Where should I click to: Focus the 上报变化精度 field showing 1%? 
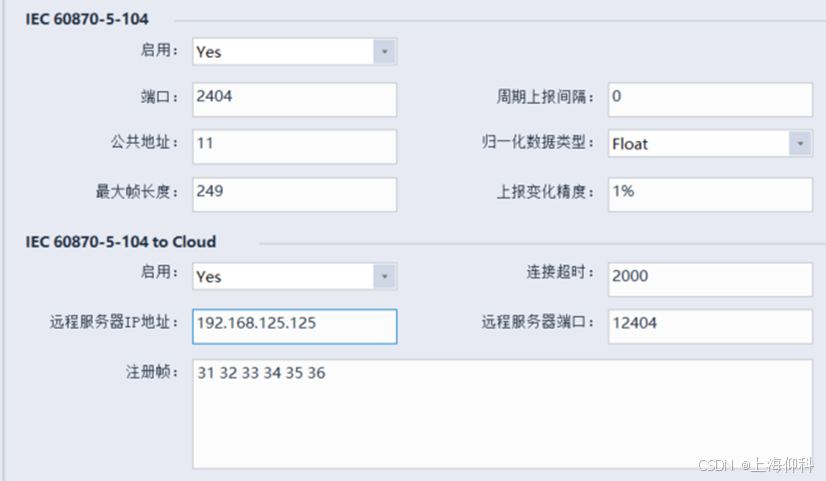pyautogui.click(x=709, y=191)
